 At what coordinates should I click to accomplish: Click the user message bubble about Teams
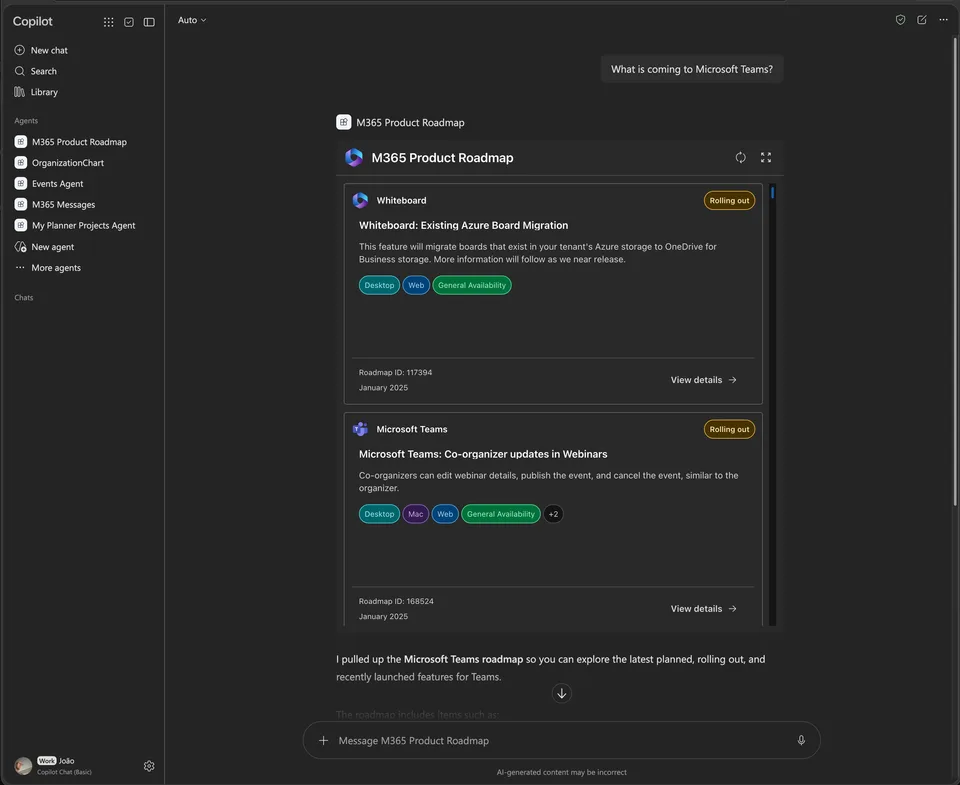click(692, 69)
